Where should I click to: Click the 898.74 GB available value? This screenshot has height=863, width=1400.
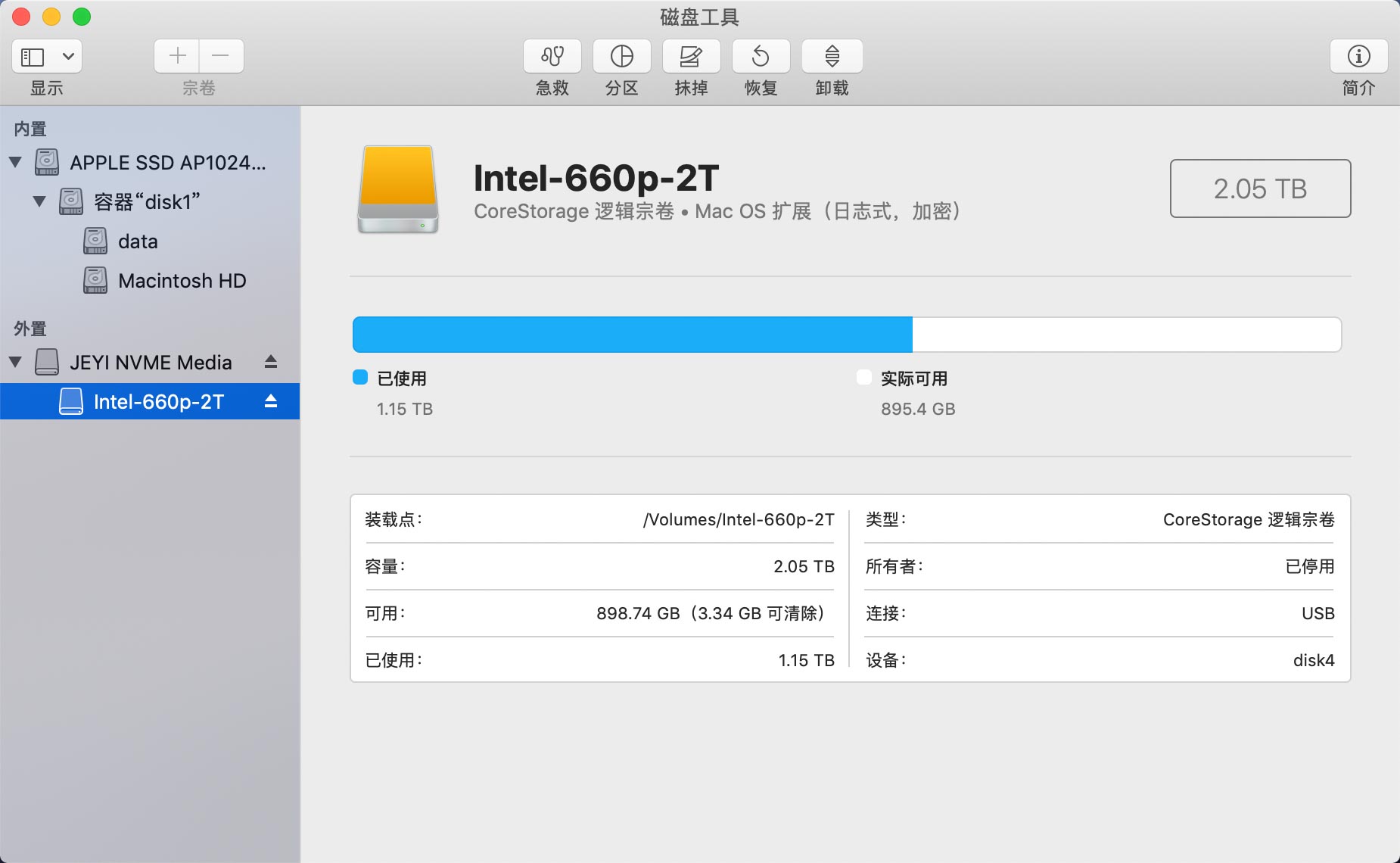[638, 613]
